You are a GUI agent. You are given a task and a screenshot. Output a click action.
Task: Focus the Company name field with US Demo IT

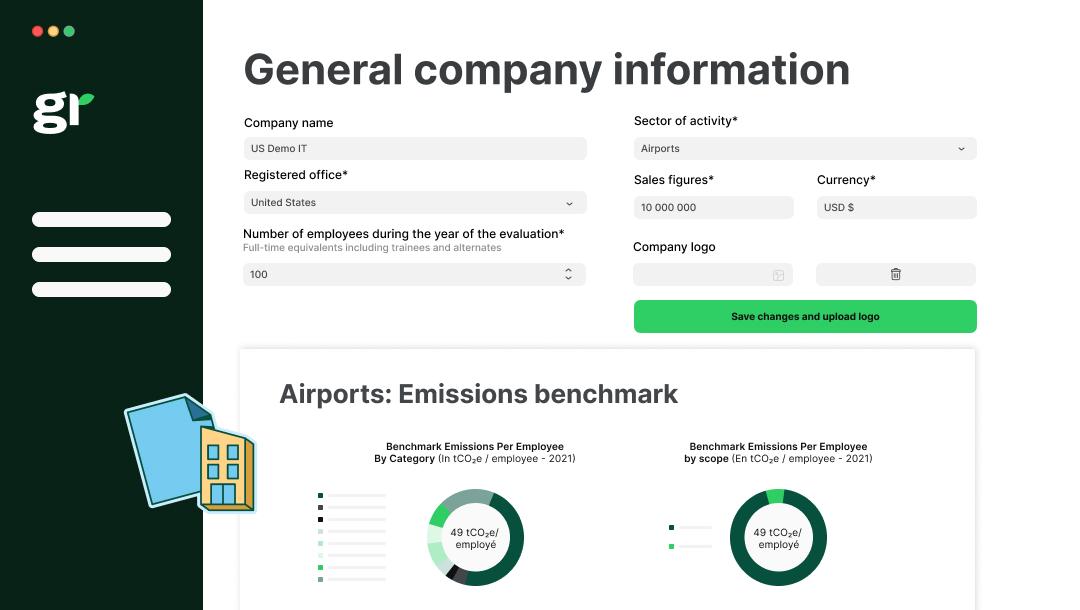point(415,149)
